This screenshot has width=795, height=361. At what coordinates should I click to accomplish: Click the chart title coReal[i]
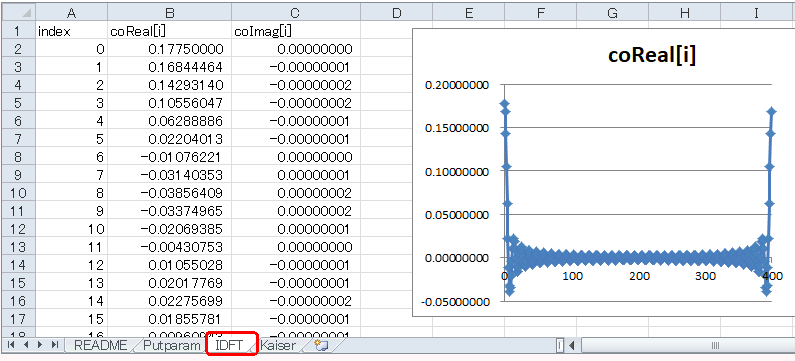point(652,56)
